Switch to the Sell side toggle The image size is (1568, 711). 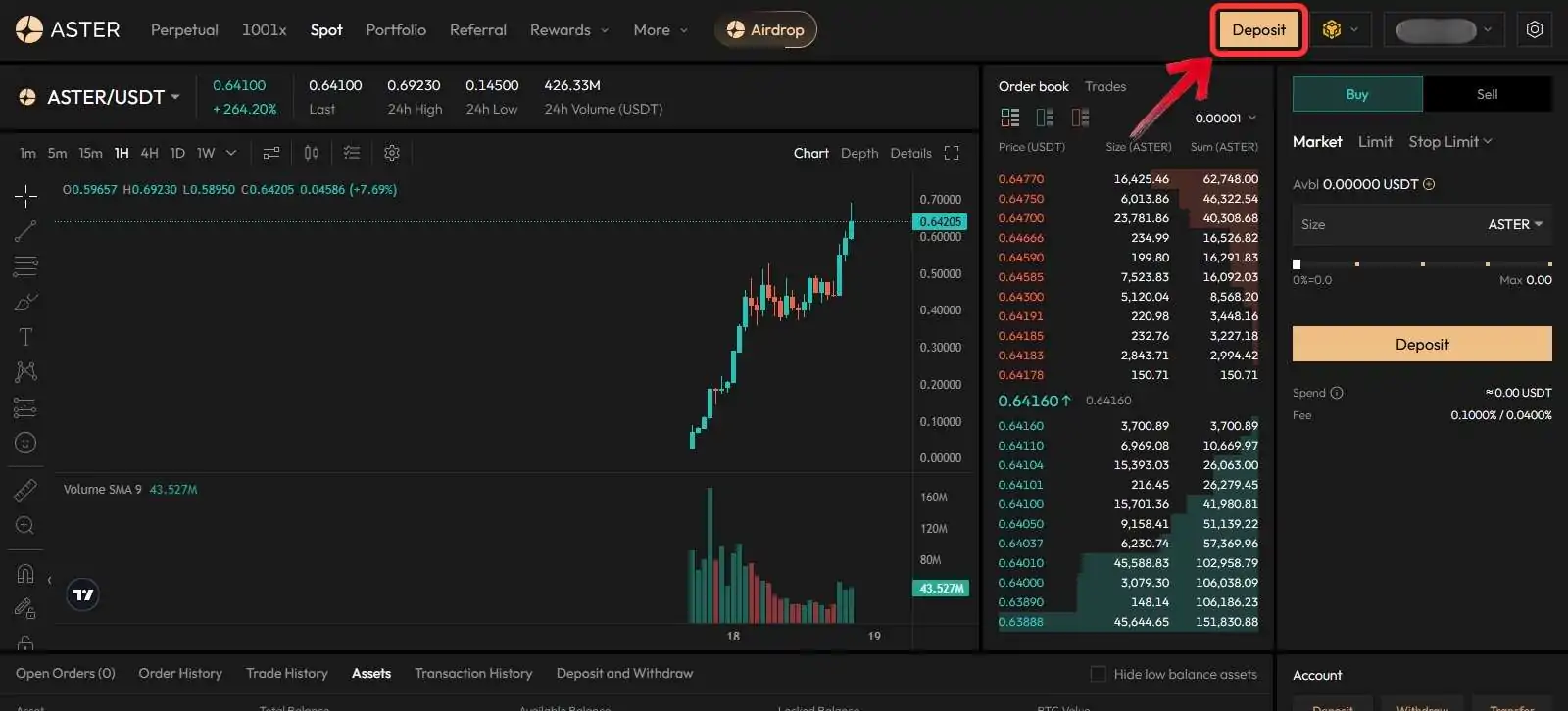click(1488, 94)
